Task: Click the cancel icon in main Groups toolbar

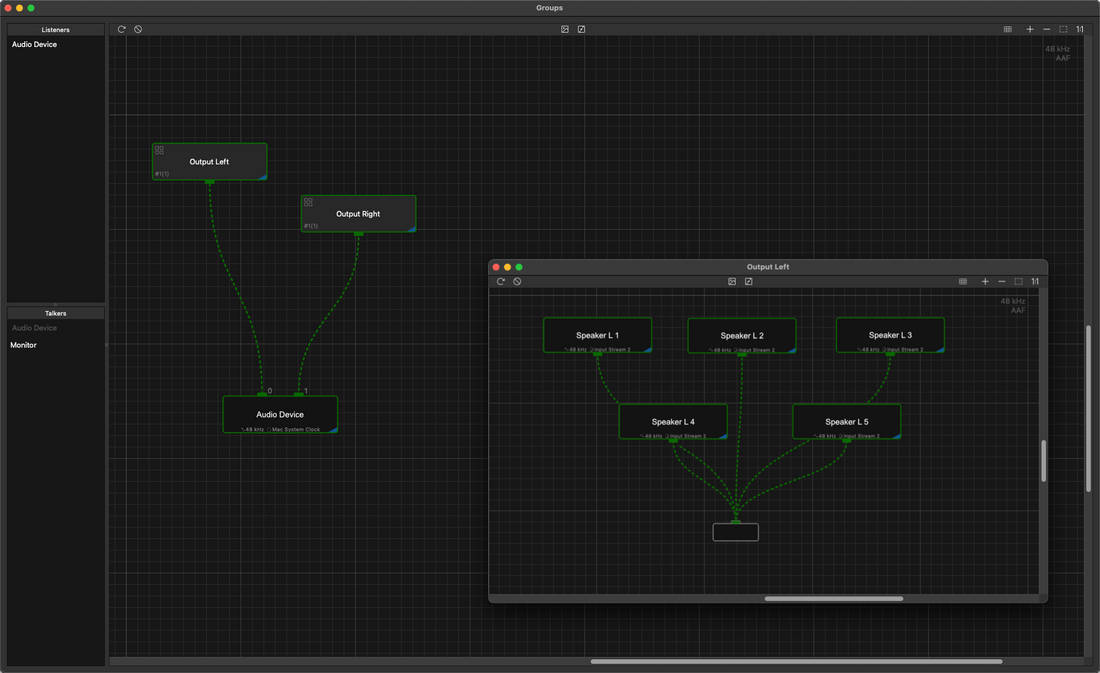Action: (138, 29)
